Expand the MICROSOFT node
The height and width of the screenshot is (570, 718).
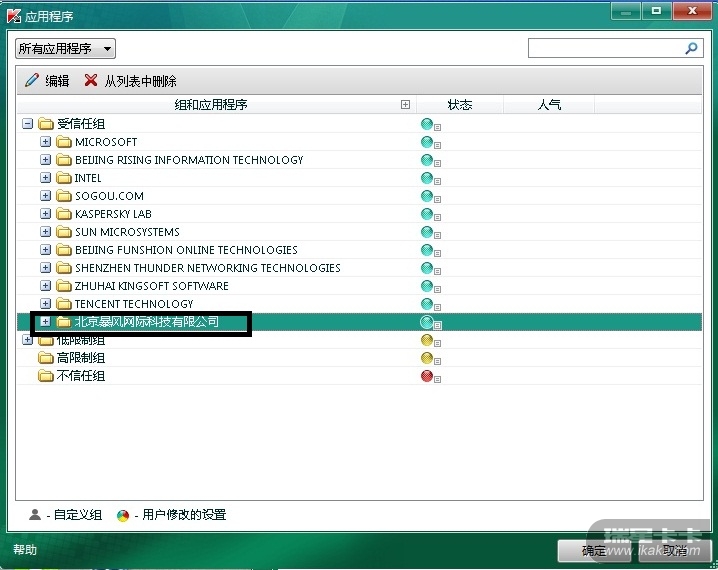(x=45, y=141)
